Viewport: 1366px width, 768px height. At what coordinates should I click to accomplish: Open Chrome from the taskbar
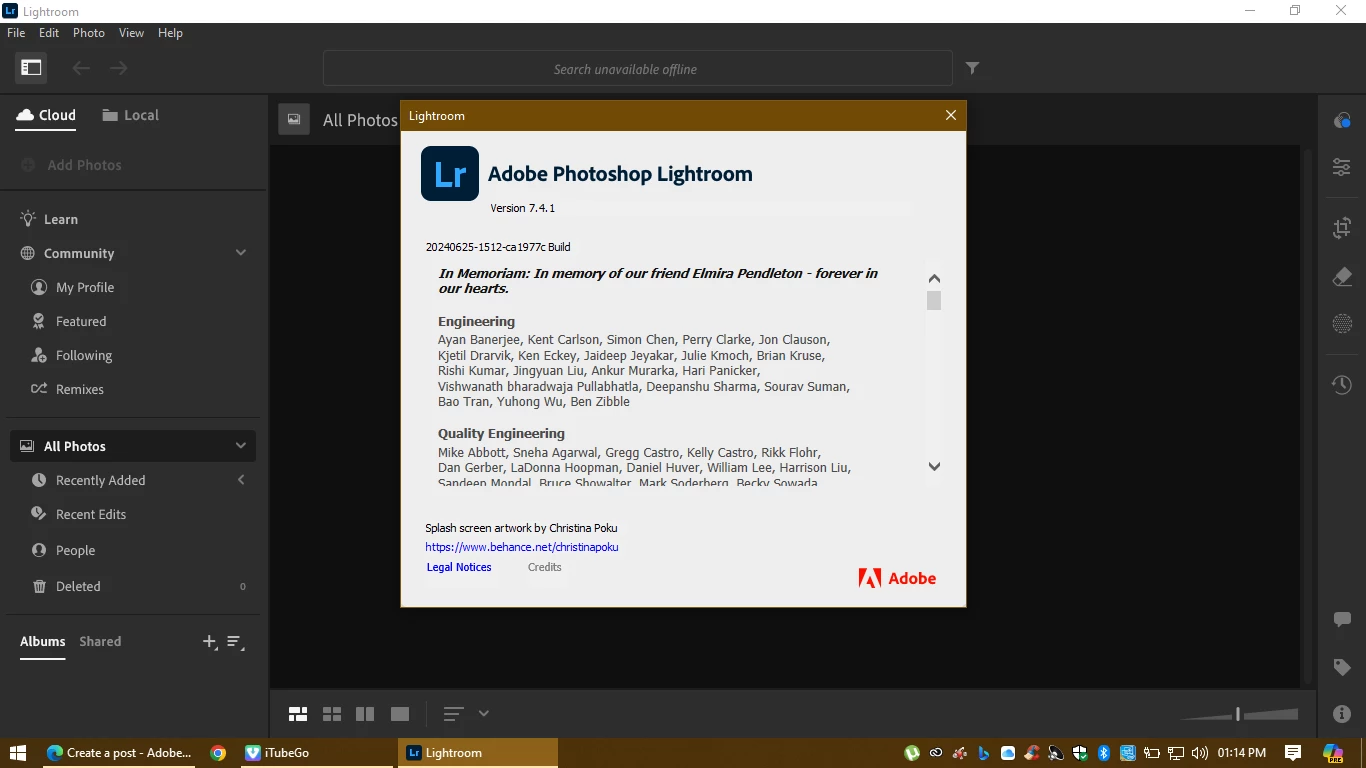[x=218, y=753]
